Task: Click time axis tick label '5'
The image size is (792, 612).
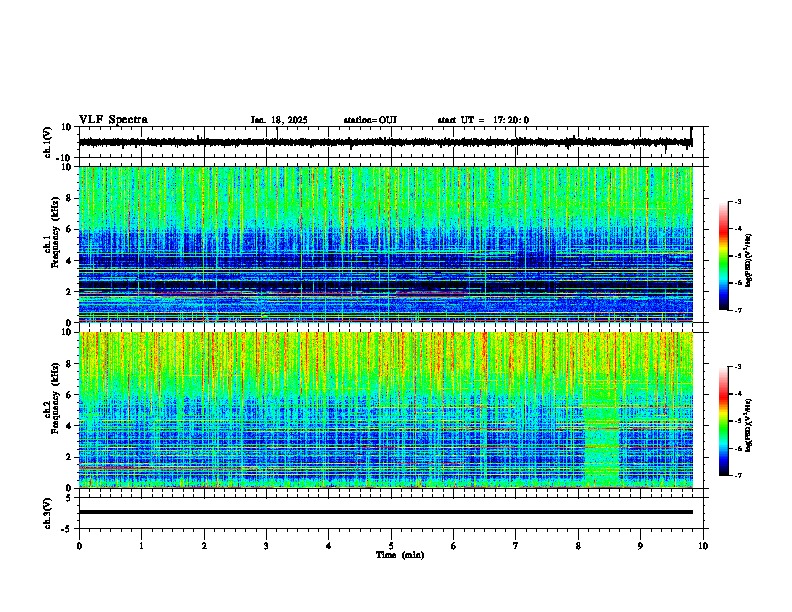Action: coord(391,546)
